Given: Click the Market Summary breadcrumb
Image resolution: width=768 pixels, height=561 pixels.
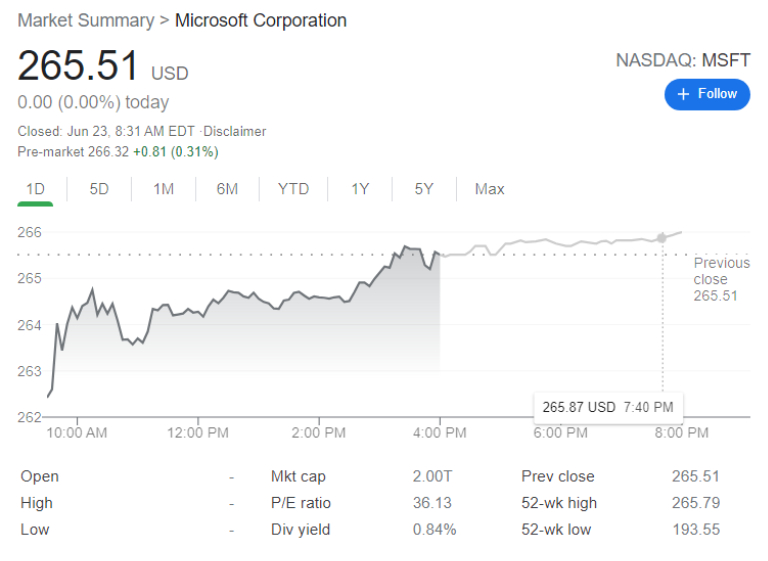Looking at the screenshot, I should 86,21.
